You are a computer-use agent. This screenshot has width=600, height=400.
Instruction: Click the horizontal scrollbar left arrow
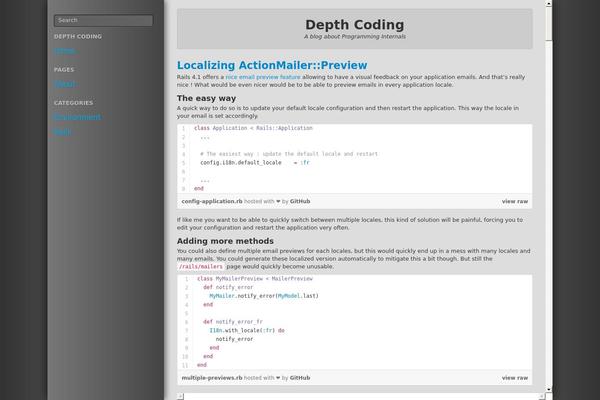coord(181,397)
